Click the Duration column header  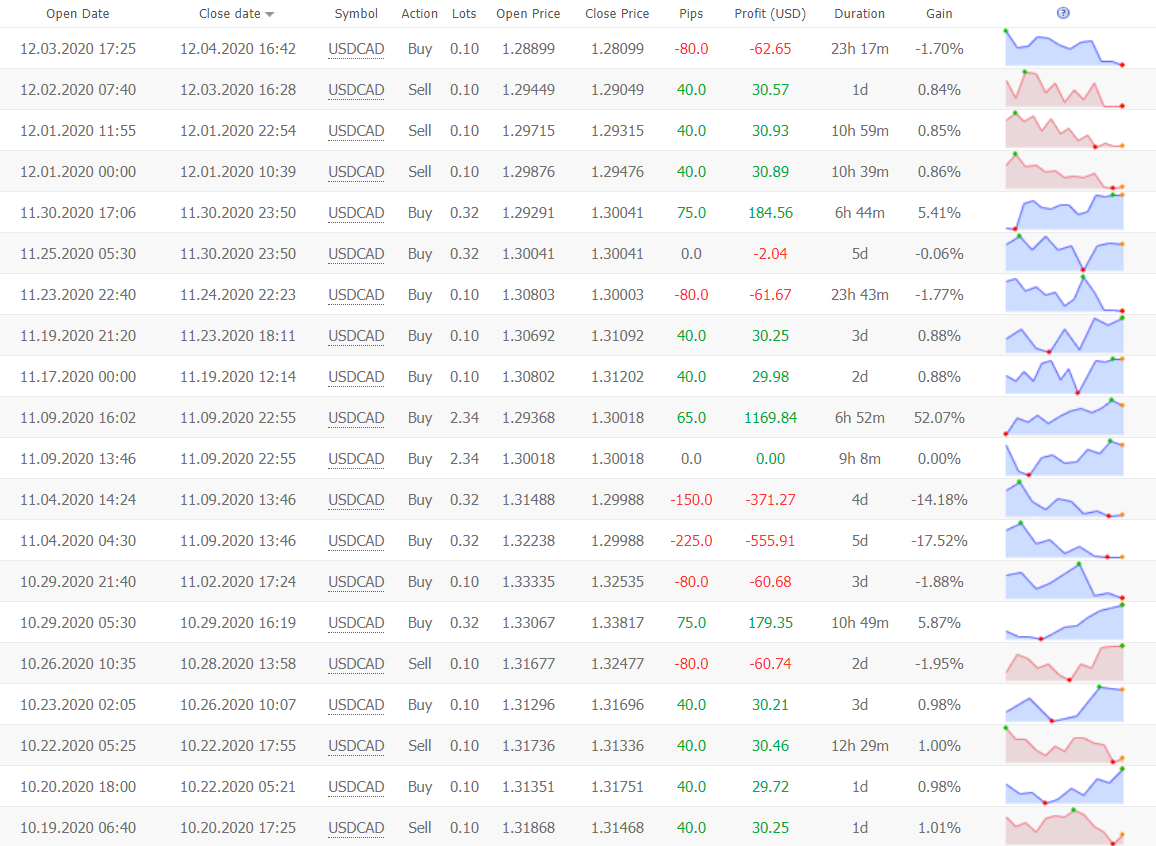click(859, 14)
